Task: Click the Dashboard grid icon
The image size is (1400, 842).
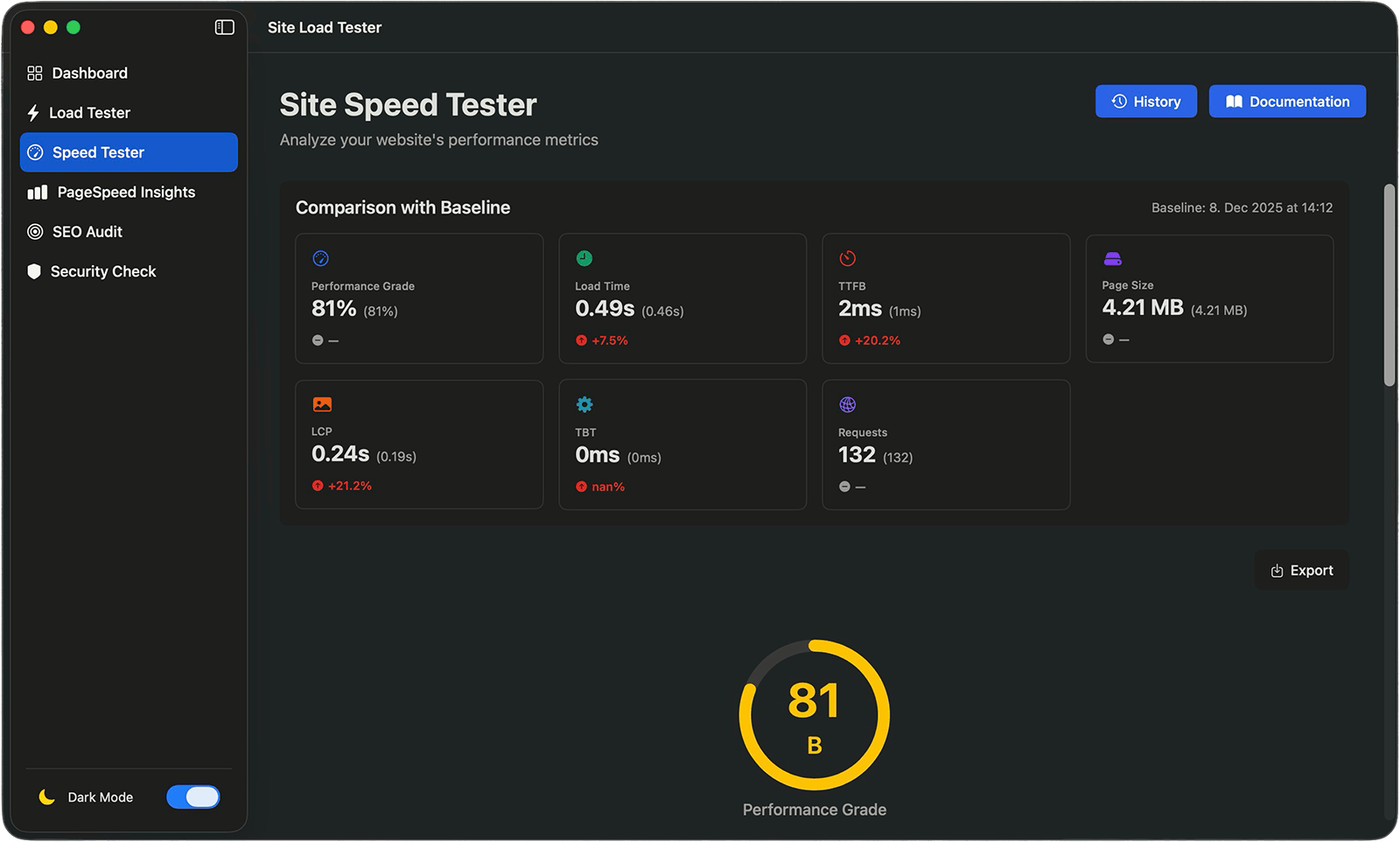Action: [x=35, y=73]
